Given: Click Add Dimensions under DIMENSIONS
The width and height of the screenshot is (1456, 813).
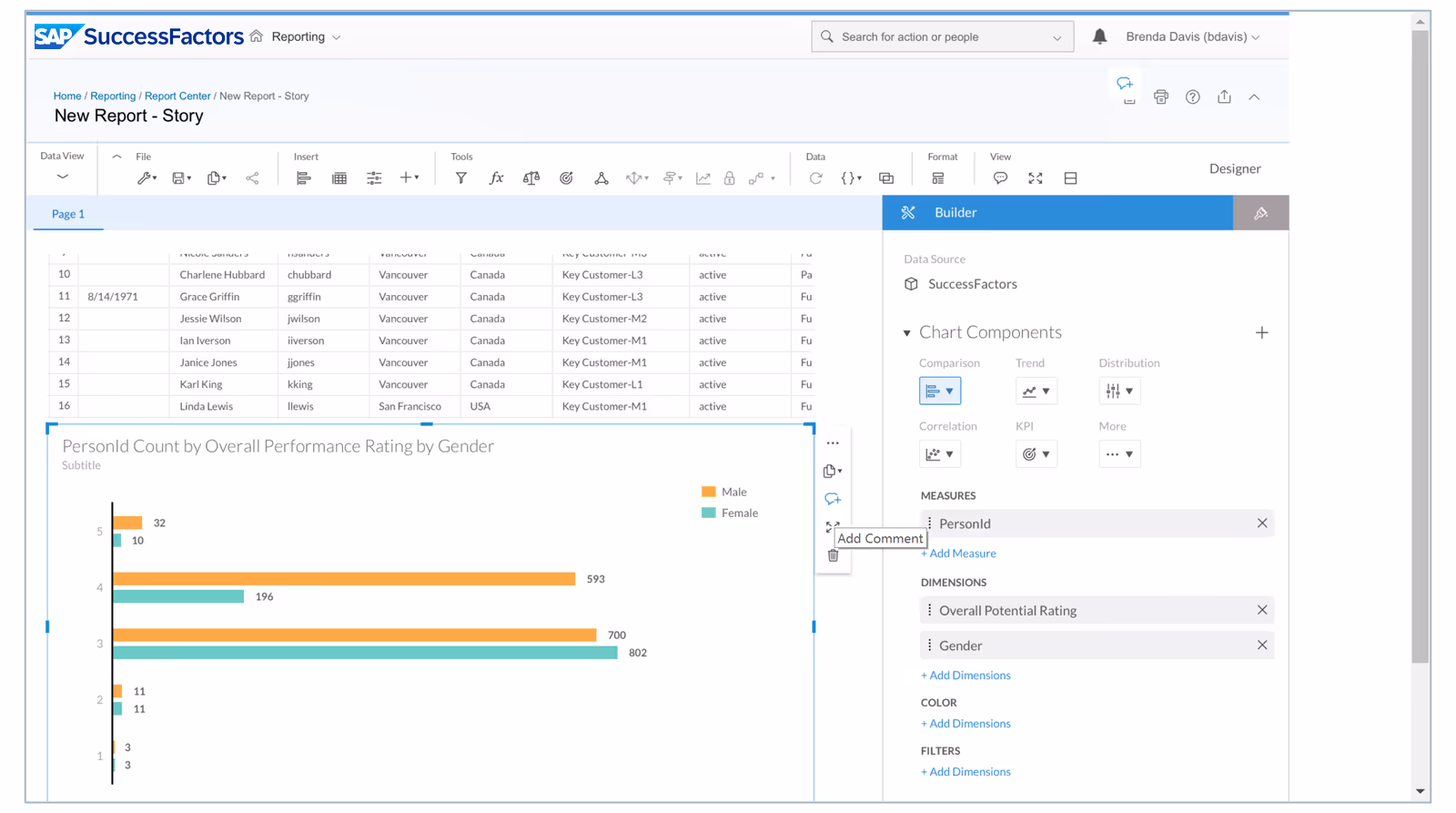Looking at the screenshot, I should click(x=966, y=676).
